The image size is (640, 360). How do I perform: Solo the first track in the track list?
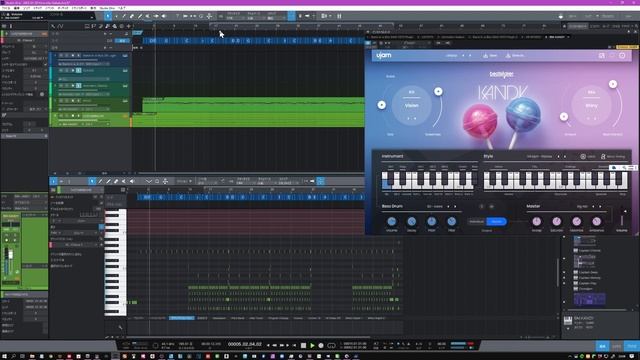coord(67,56)
